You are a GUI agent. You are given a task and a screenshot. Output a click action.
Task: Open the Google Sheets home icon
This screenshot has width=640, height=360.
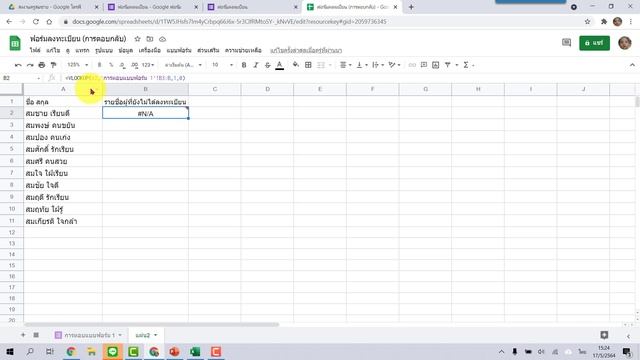coord(15,43)
